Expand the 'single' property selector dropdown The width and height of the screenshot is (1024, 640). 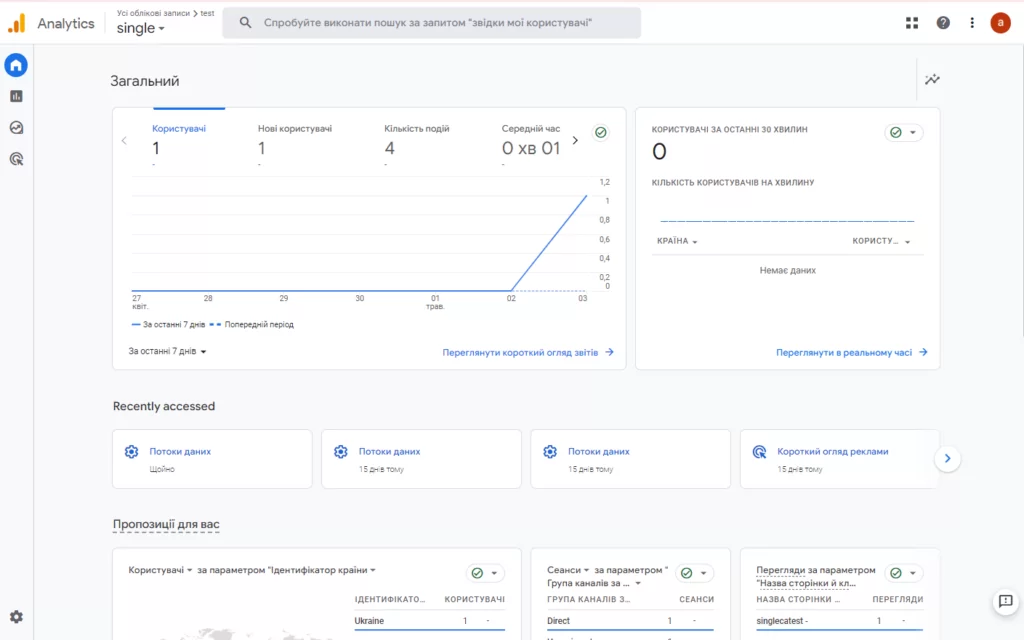[x=141, y=29]
